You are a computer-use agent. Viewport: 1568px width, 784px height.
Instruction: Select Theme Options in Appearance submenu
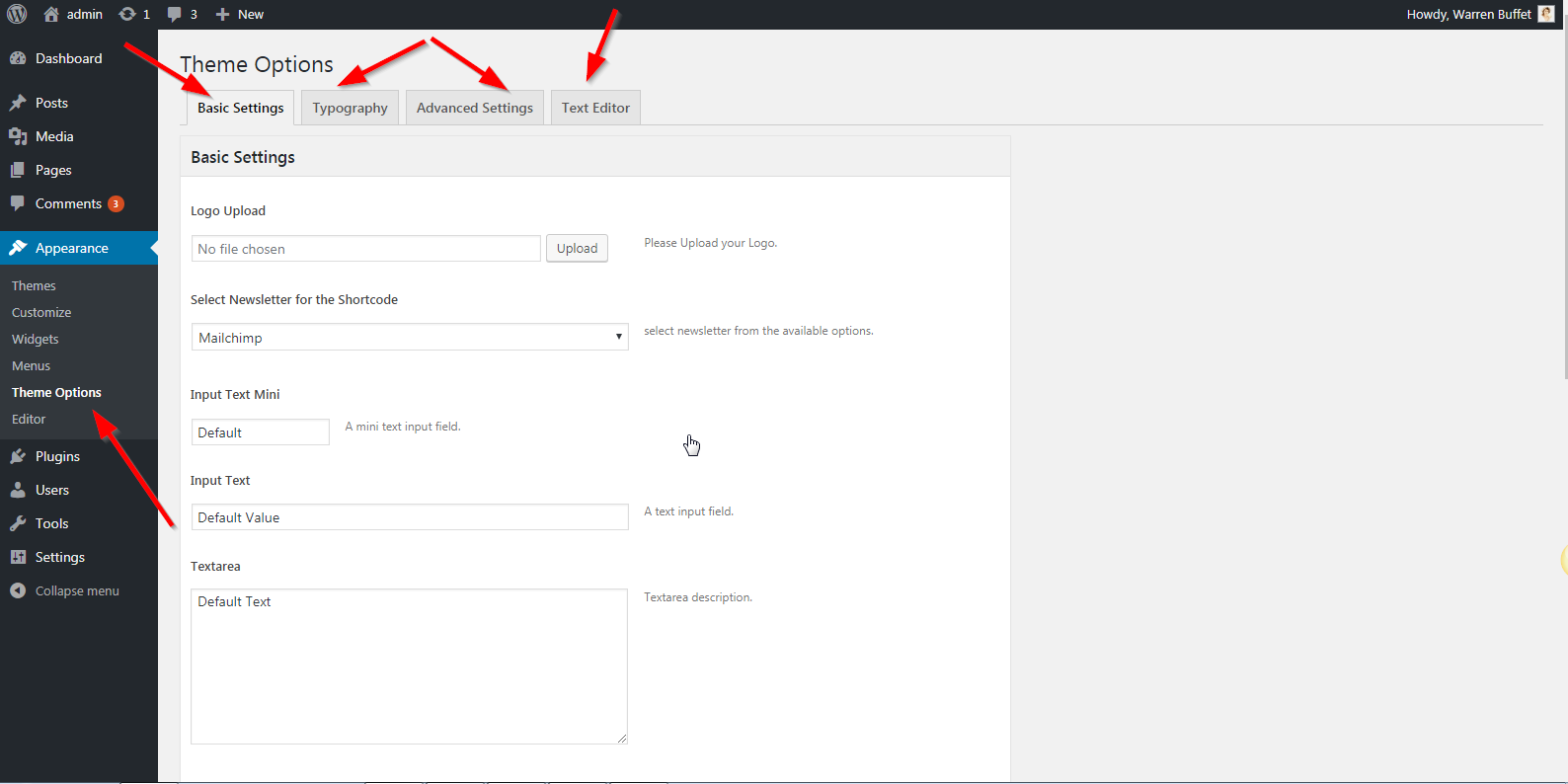(x=56, y=392)
